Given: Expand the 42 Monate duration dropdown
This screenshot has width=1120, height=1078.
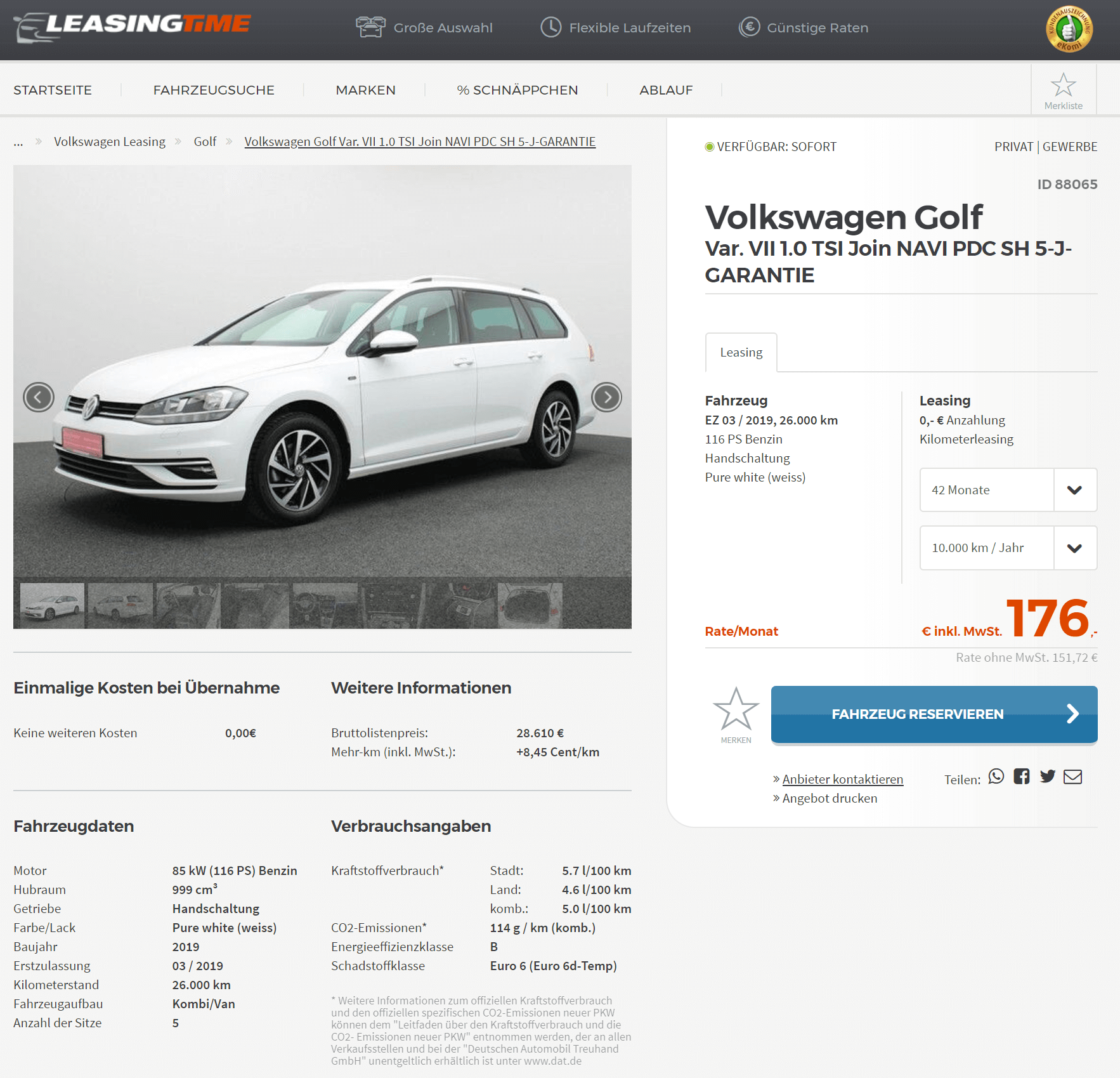Looking at the screenshot, I should click(1008, 490).
